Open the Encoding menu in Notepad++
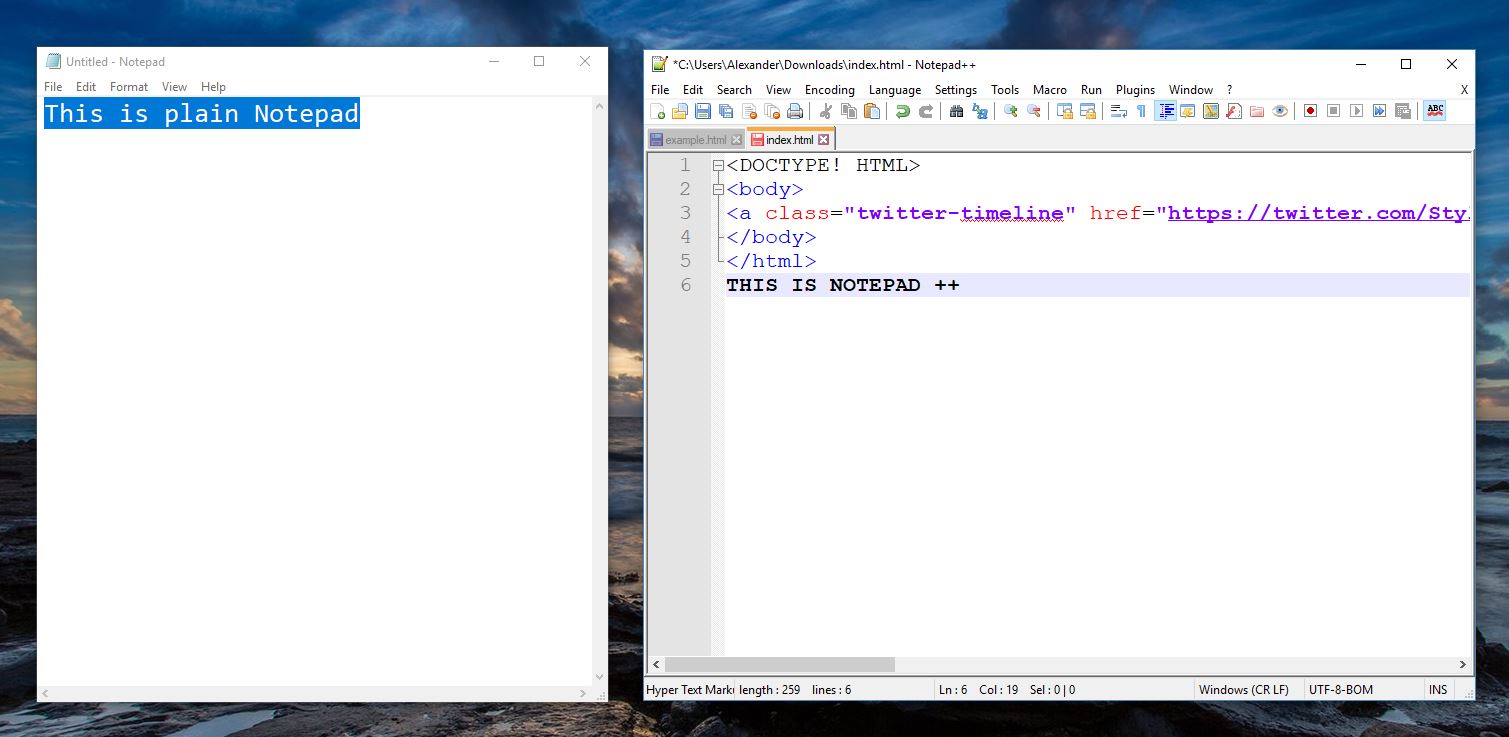Screen dimensions: 1509x737 830,90
